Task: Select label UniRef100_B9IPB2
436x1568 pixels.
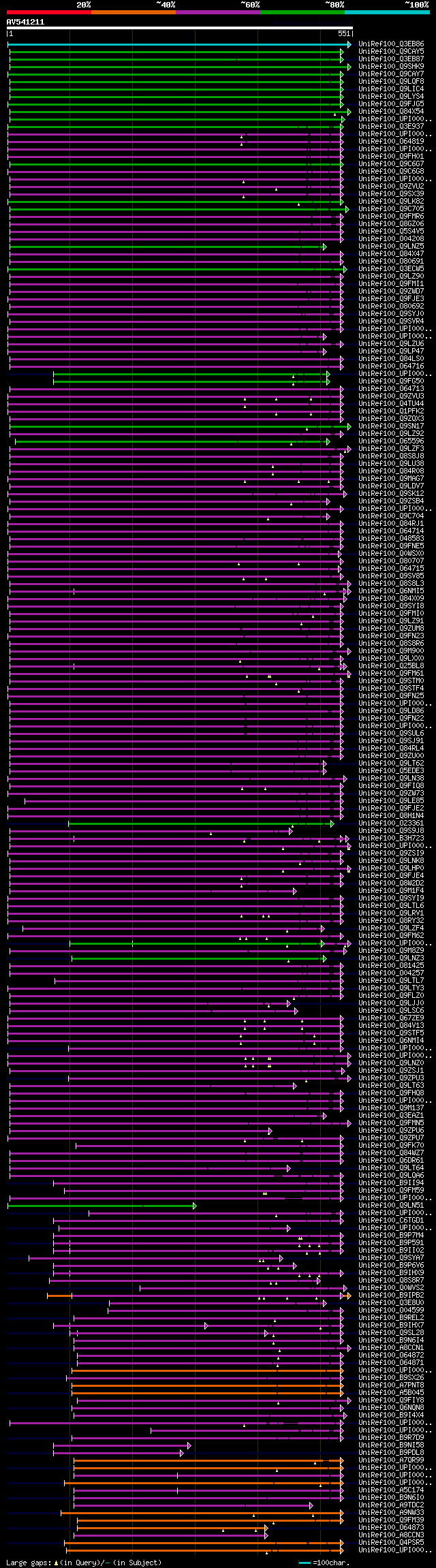Action: coord(391,1296)
